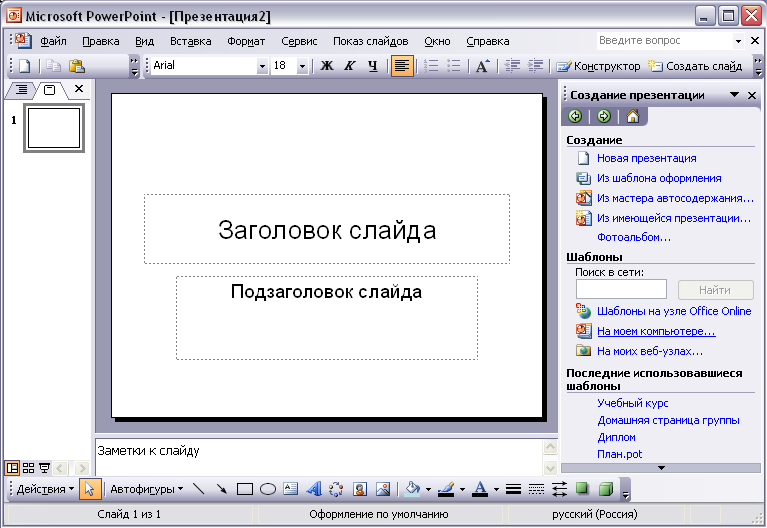Viewport: 767px width, 528px height.
Task: Switch to the Slides thumbnails tab
Action: pos(49,90)
